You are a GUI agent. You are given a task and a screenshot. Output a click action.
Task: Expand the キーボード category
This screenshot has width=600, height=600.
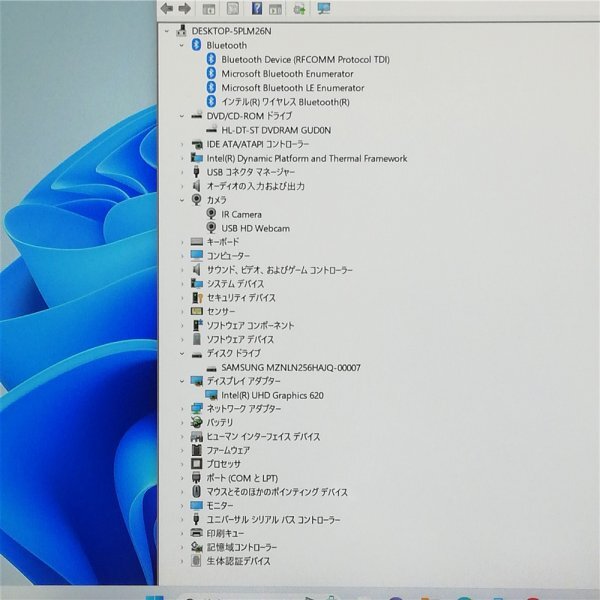(182, 242)
